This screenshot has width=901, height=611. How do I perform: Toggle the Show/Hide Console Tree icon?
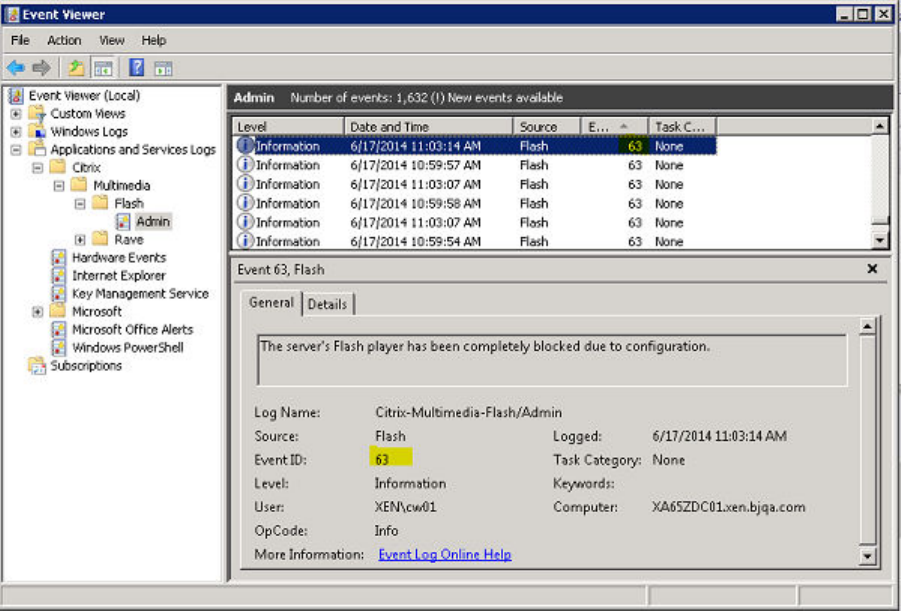coord(102,68)
